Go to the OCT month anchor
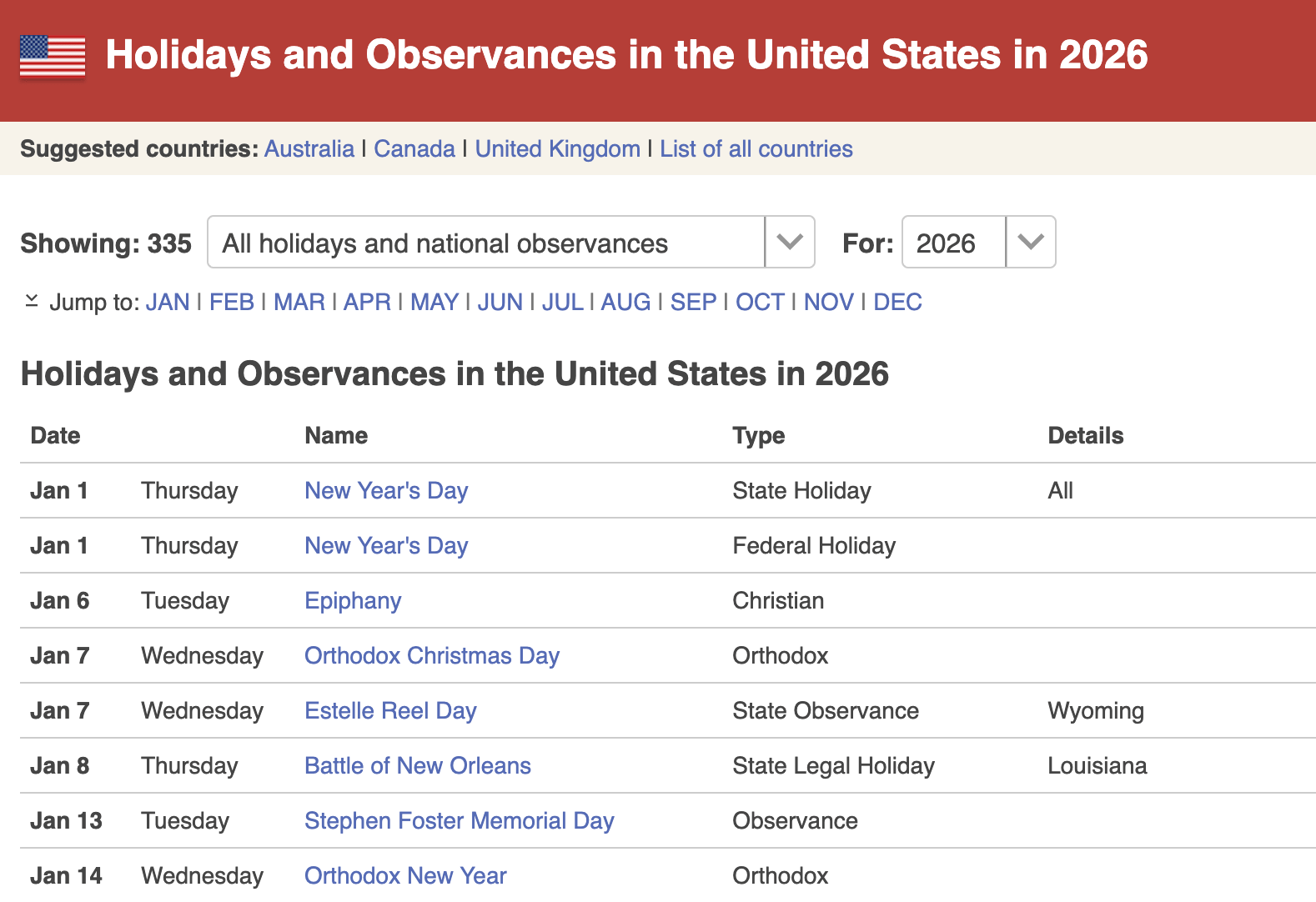 [759, 302]
